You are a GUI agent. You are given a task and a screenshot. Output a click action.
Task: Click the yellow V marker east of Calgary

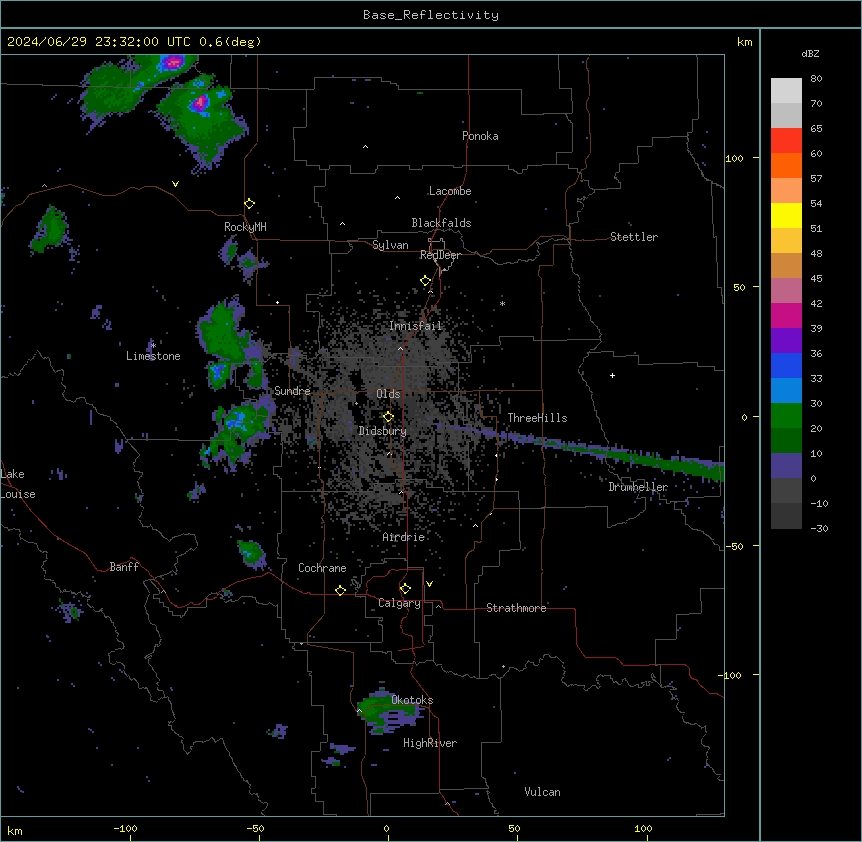point(429,584)
